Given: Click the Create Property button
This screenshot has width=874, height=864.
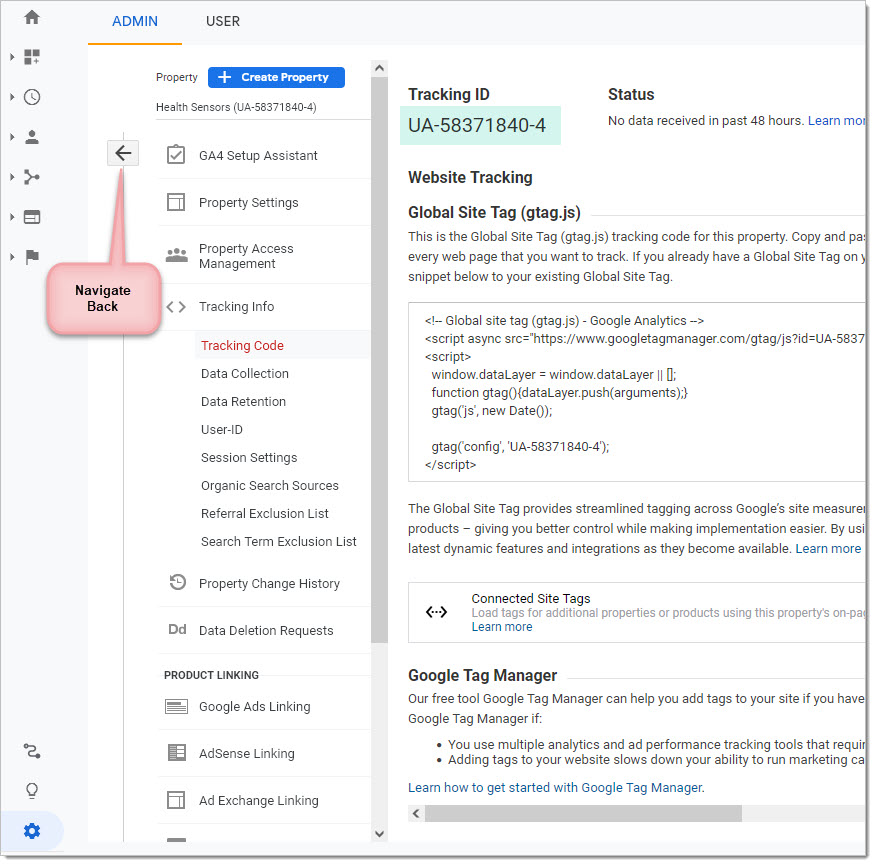Looking at the screenshot, I should [x=276, y=77].
